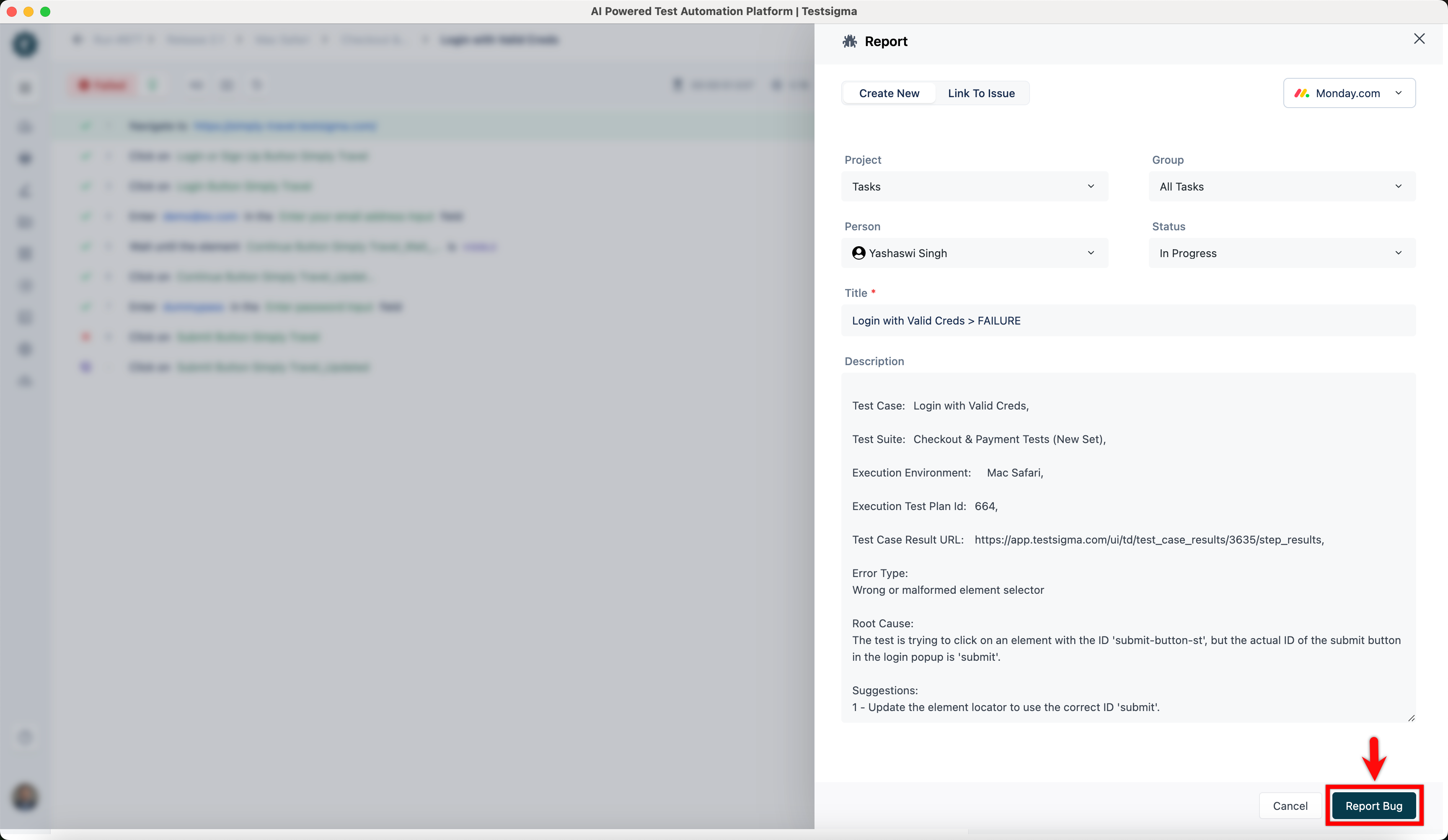The height and width of the screenshot is (840, 1448).
Task: Switch to the Create New tab
Action: (888, 93)
